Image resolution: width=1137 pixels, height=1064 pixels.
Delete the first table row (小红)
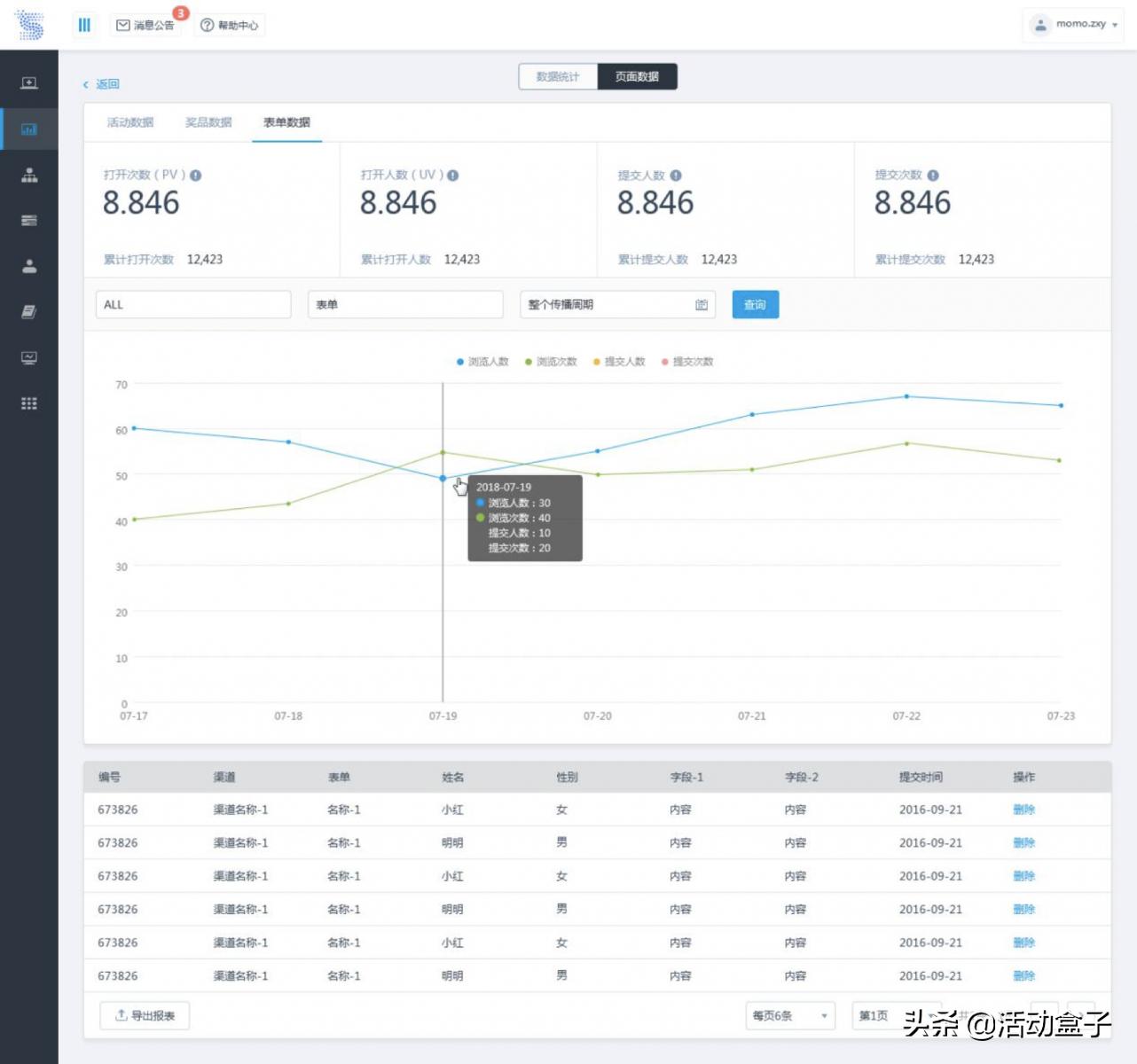(1024, 810)
